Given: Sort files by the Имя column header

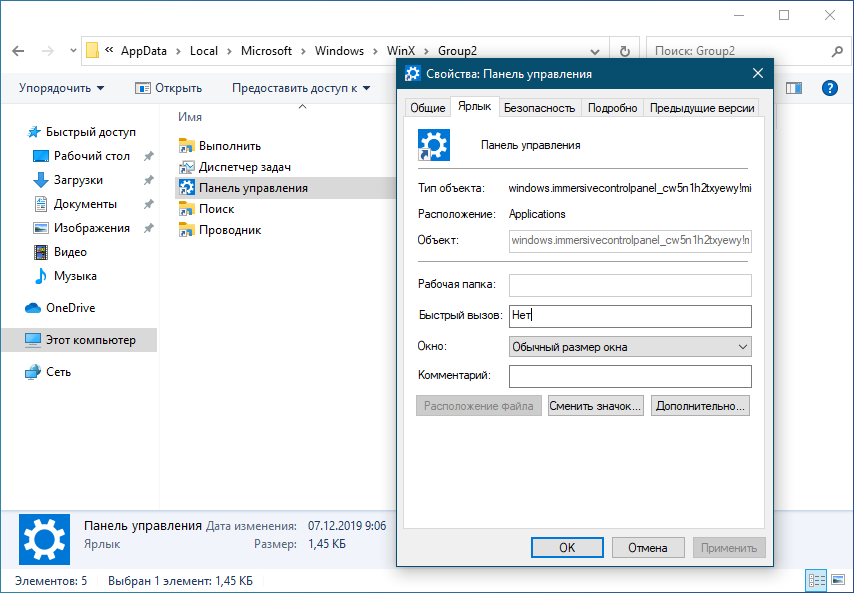Looking at the screenshot, I should click(190, 117).
